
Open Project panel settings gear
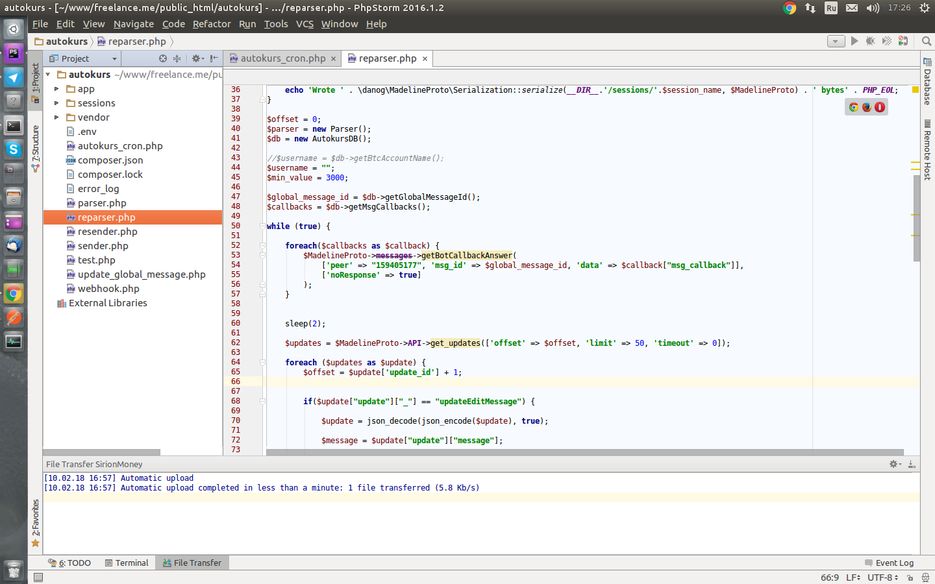coord(196,58)
